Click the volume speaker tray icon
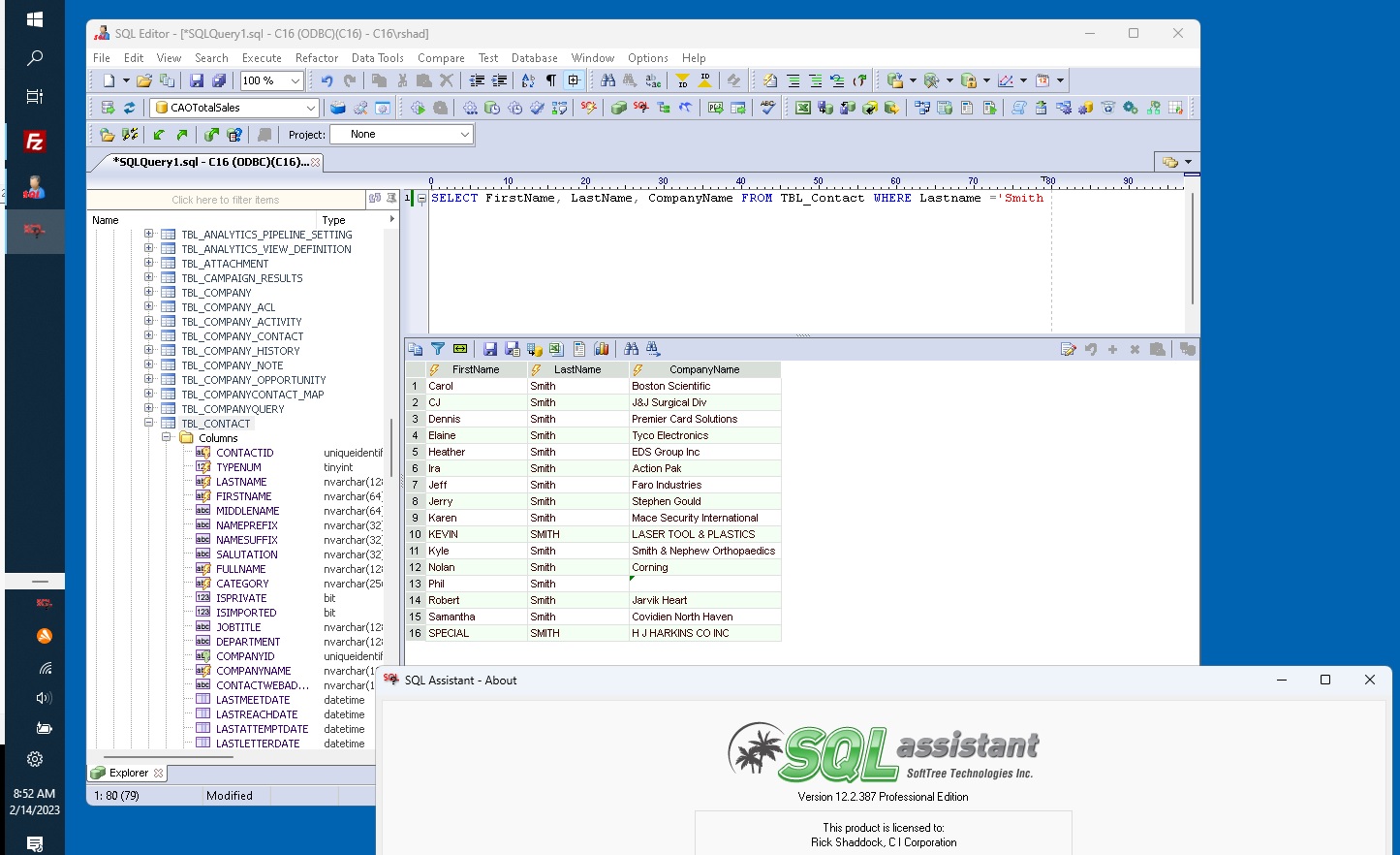Screen dimensions: 1400x855 tap(44, 698)
